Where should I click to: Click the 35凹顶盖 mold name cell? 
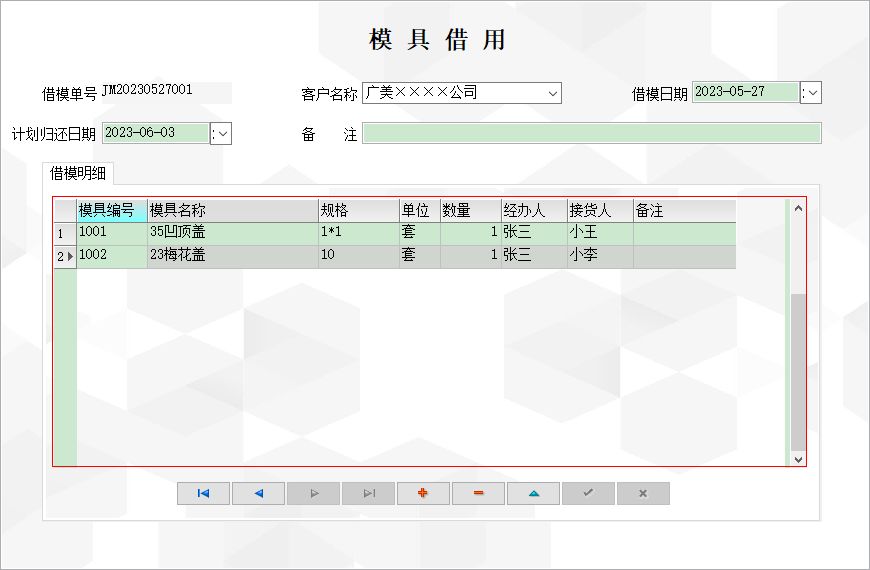pos(232,234)
